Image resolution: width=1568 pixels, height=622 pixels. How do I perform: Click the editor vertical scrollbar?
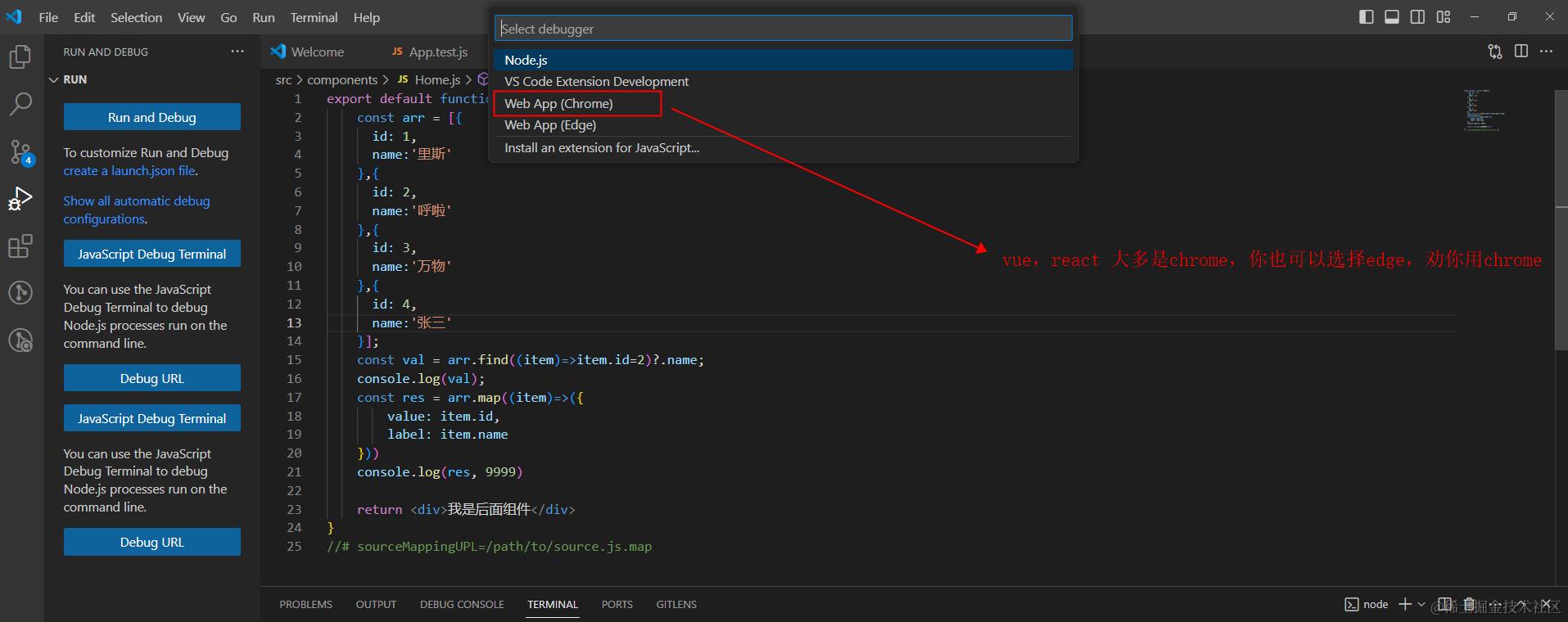click(x=1561, y=219)
